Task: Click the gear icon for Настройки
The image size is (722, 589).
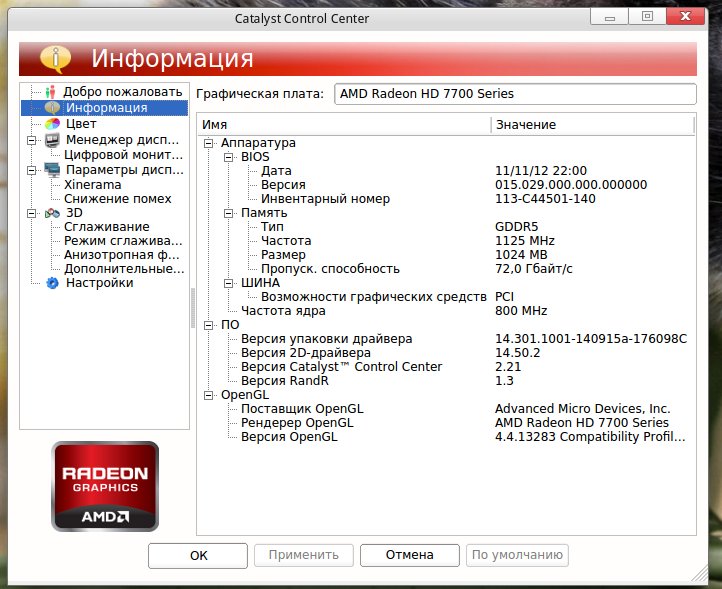Action: [x=52, y=283]
